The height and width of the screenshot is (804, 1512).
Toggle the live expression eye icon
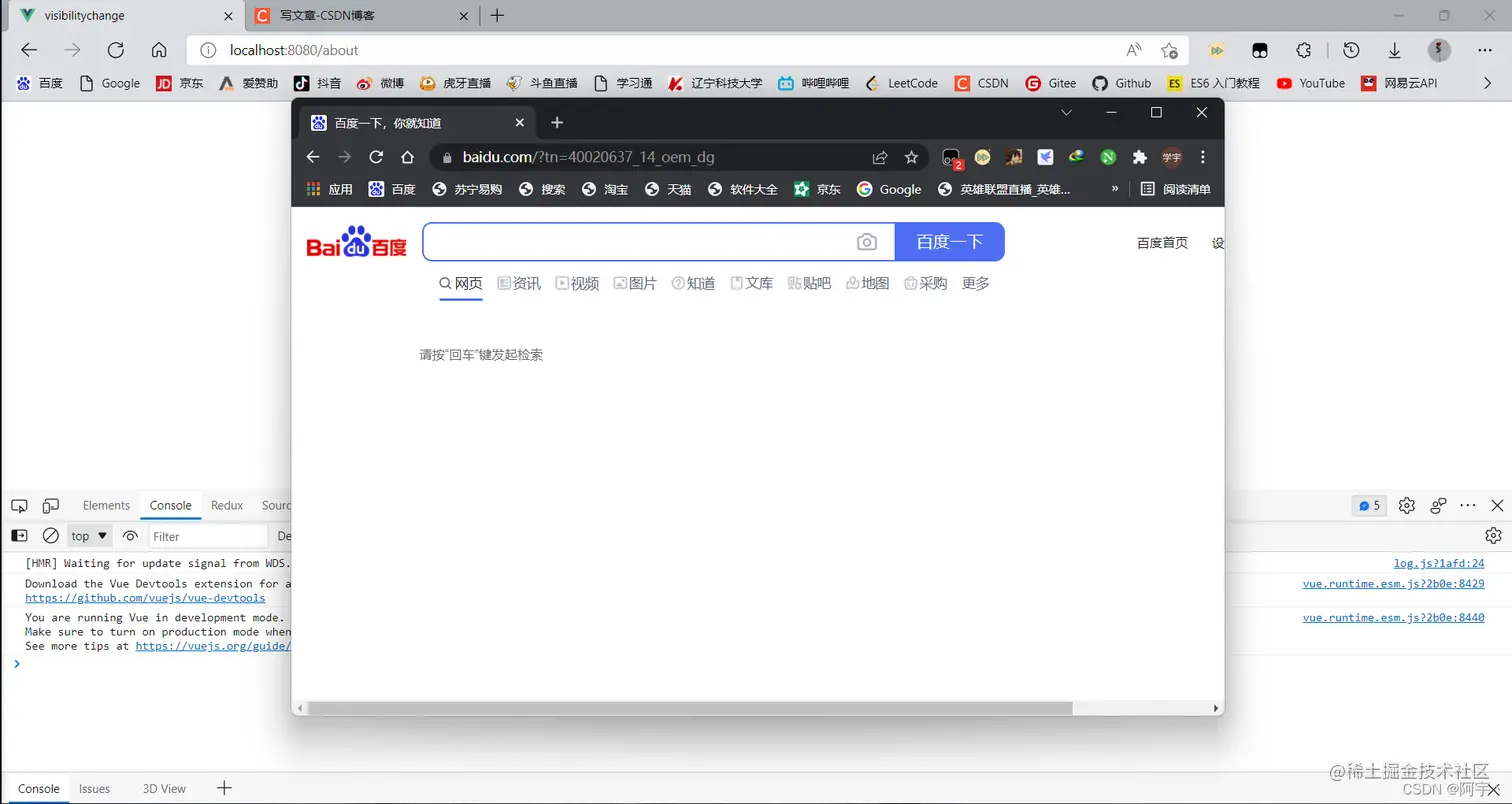pos(130,536)
